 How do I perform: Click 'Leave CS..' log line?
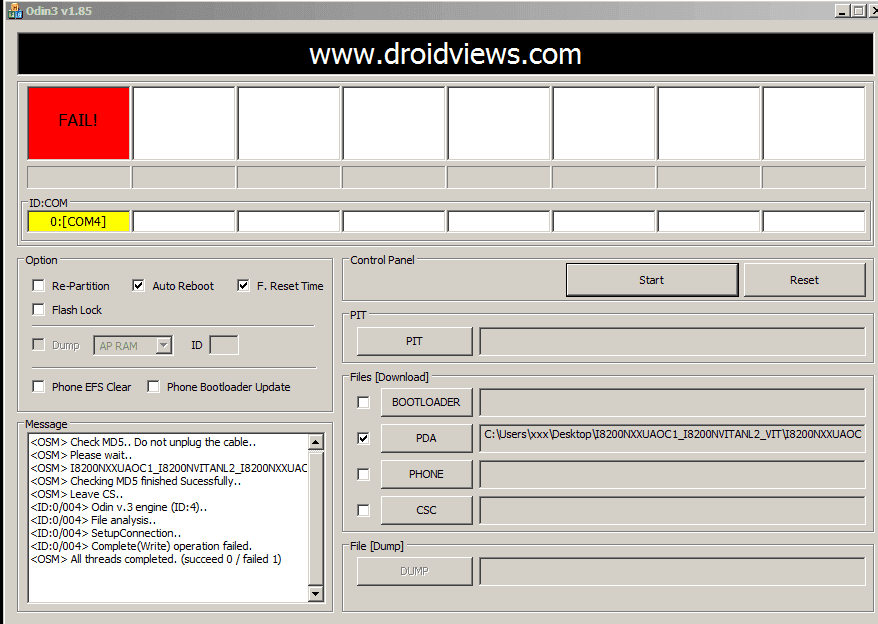(77, 494)
